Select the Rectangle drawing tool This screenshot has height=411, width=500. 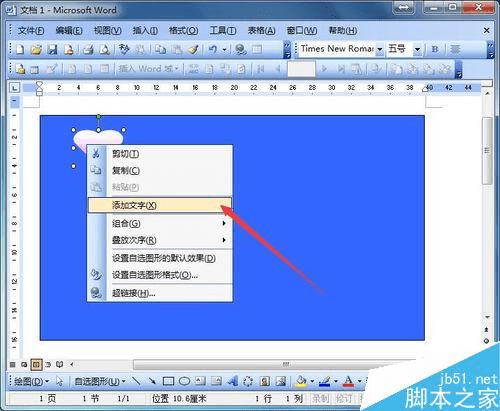point(168,381)
